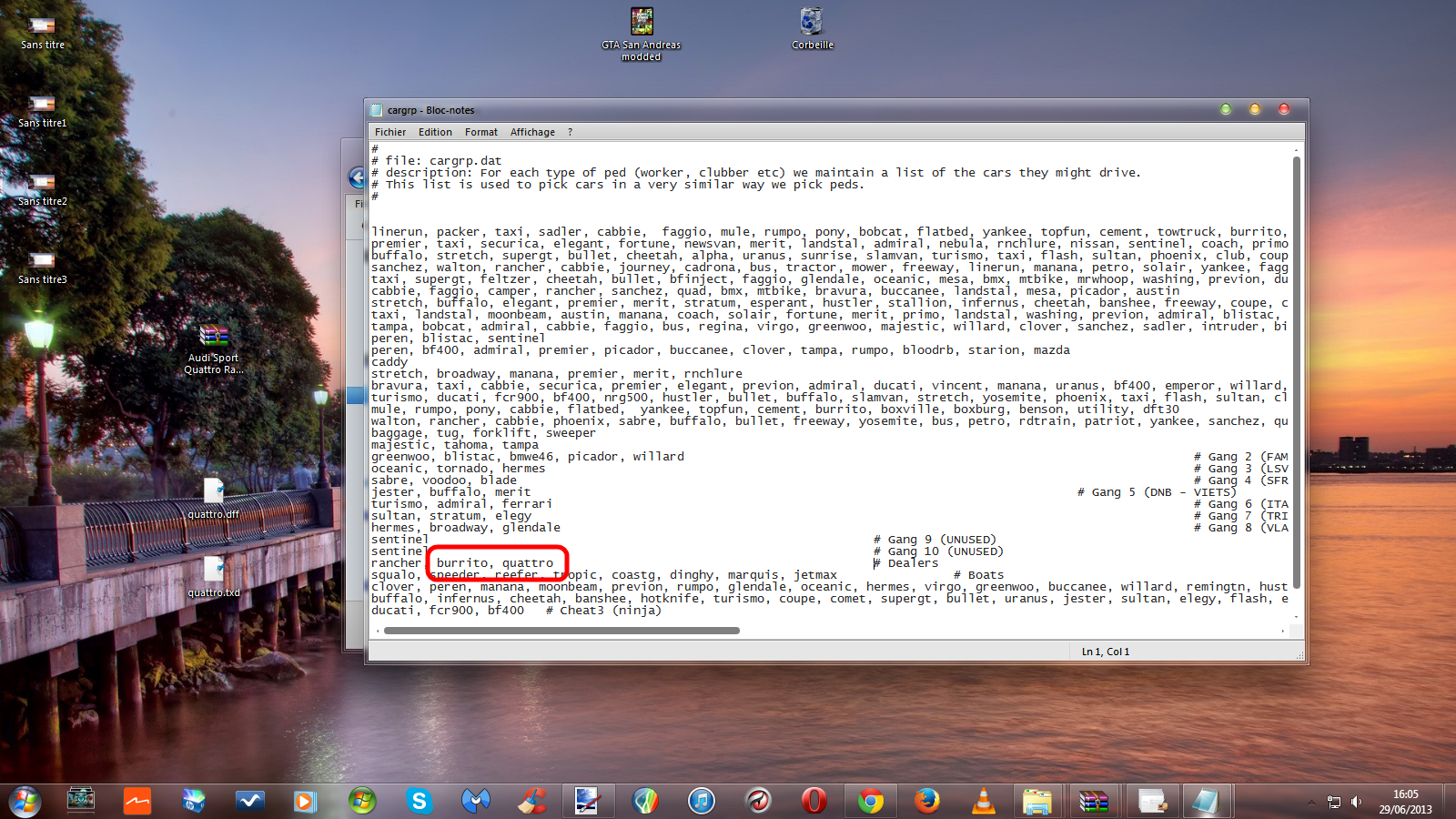1456x819 pixels.
Task: Click the word 'caddy' in the text
Action: click(x=389, y=362)
